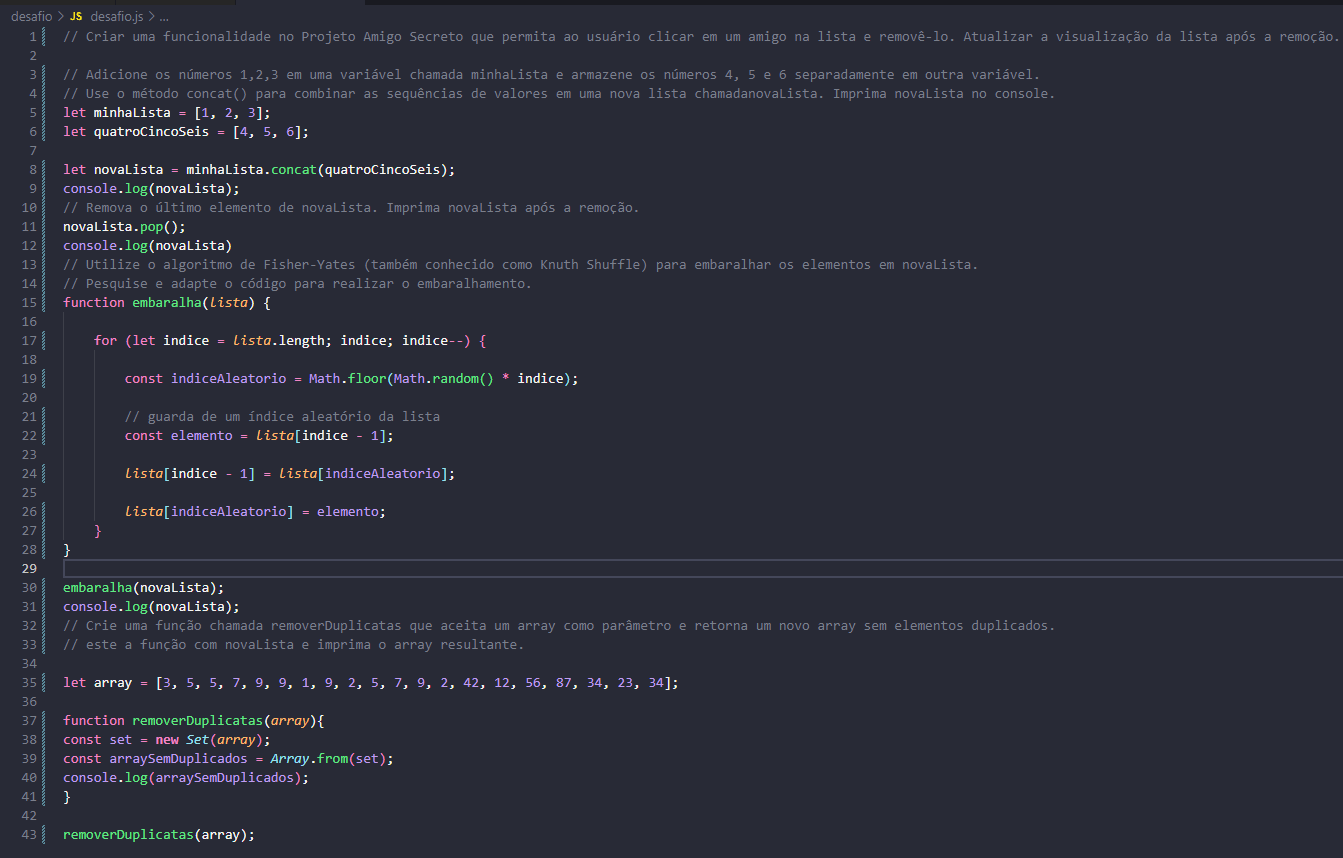Click line number 35 in gutter

click(x=29, y=682)
